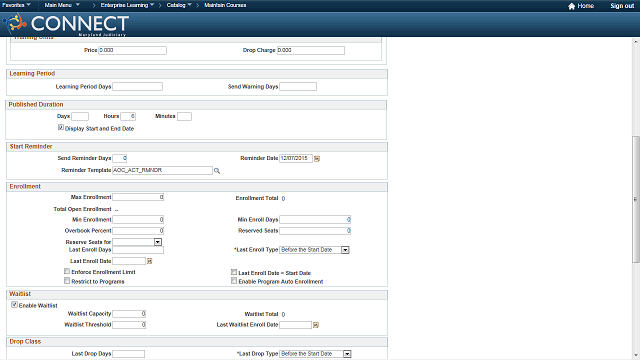Check Last Enroll Date = Start Date
Screen dimensions: 640x360
pos(234,272)
